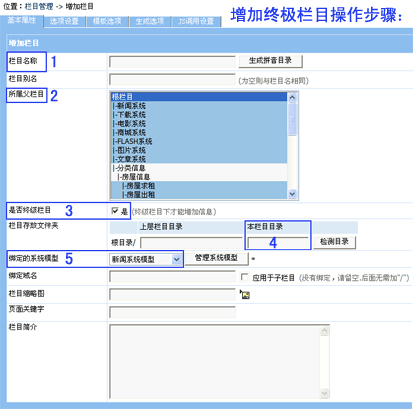Open the 模板选项 tab
The image size is (414, 409).
107,22
